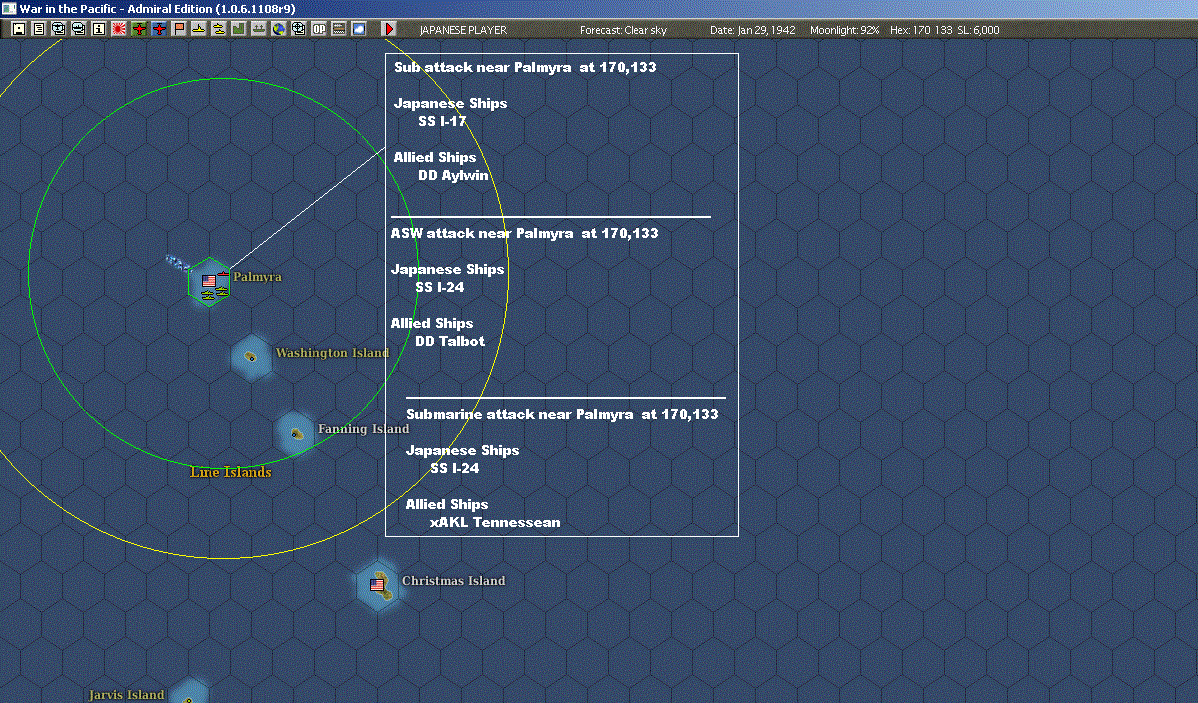The height and width of the screenshot is (703, 1198).
Task: Click the Palmyra map label
Action: (x=257, y=277)
